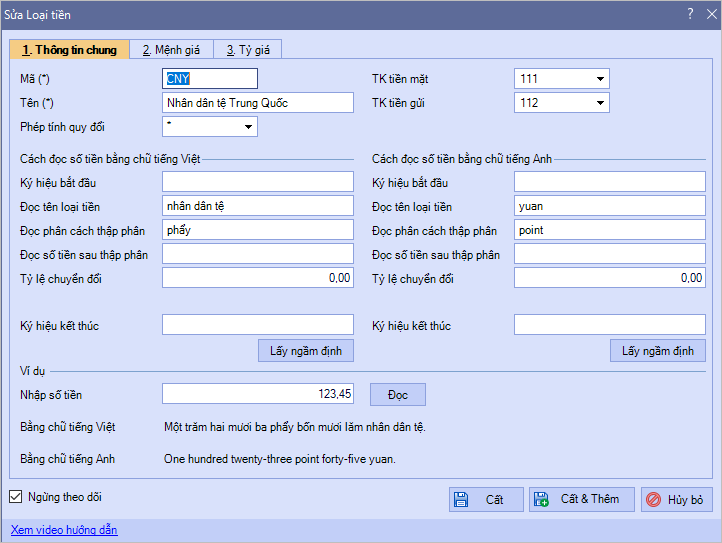This screenshot has width=722, height=543.
Task: Click the help question mark icon
Action: 689,14
